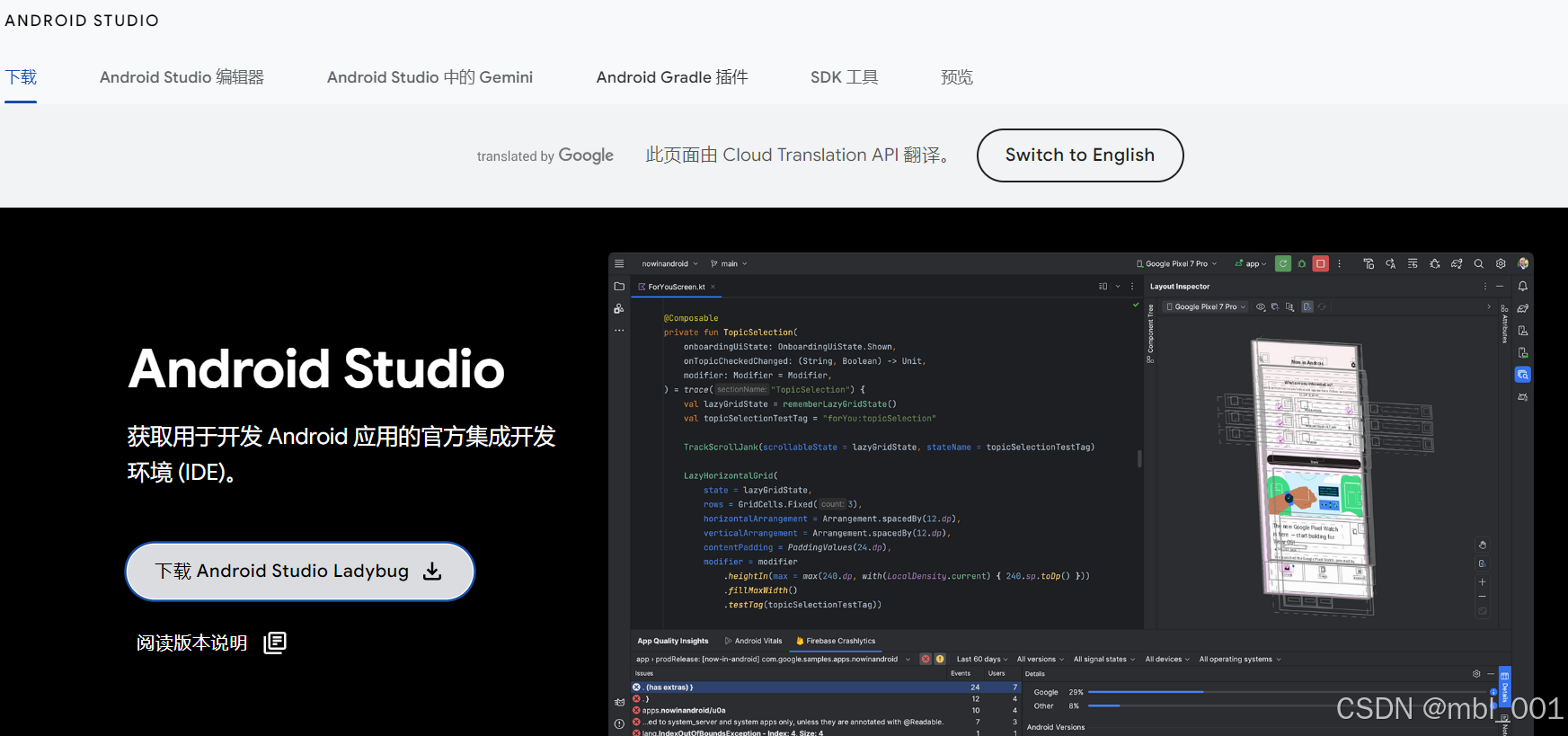Click the Switch to English button
Viewport: 1568px width, 736px height.
coord(1080,155)
